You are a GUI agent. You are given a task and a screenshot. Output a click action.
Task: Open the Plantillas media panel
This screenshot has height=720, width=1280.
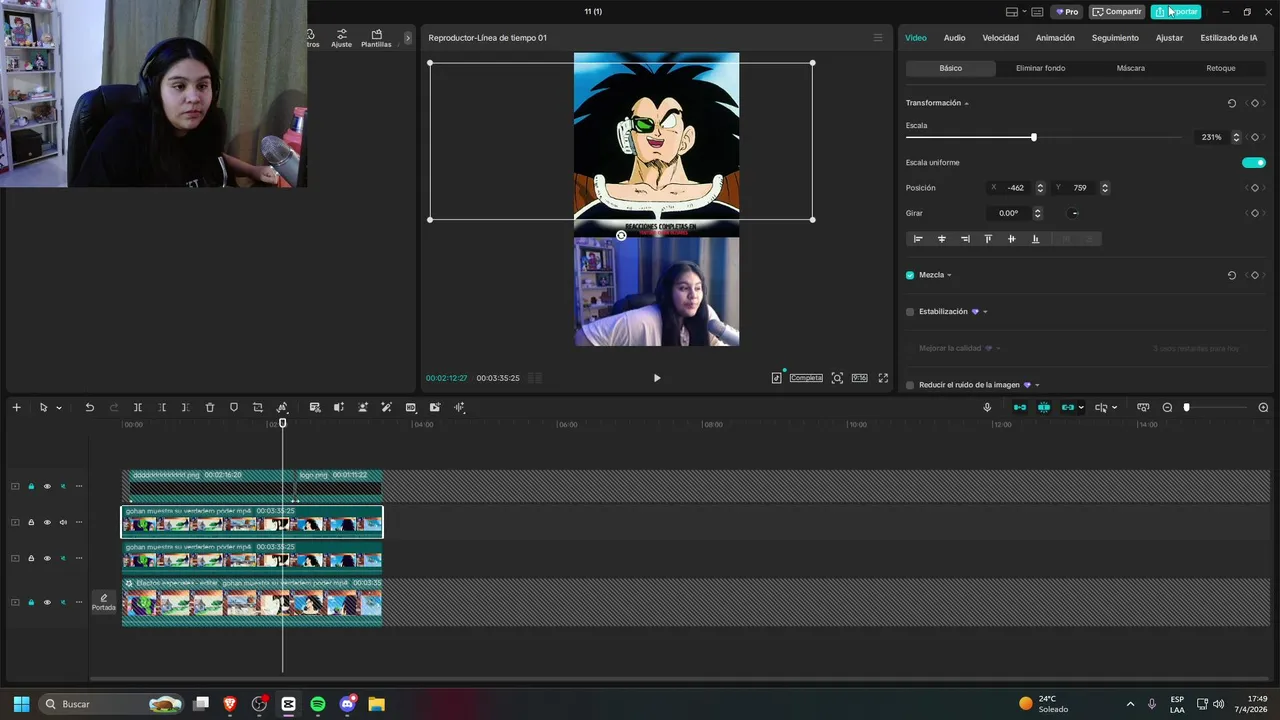[x=376, y=38]
